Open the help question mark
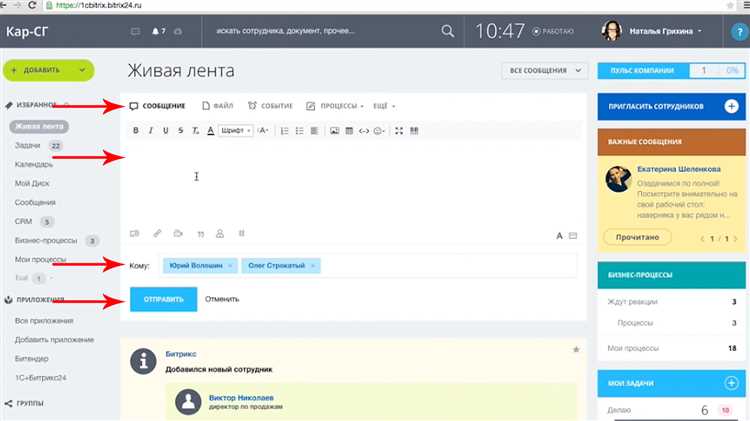750x421 pixels. pos(739,32)
